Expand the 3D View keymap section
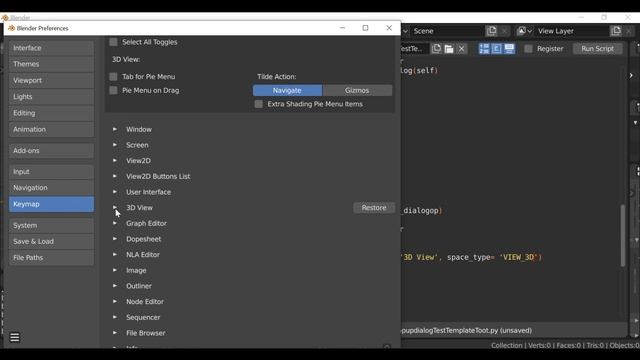 pos(115,208)
